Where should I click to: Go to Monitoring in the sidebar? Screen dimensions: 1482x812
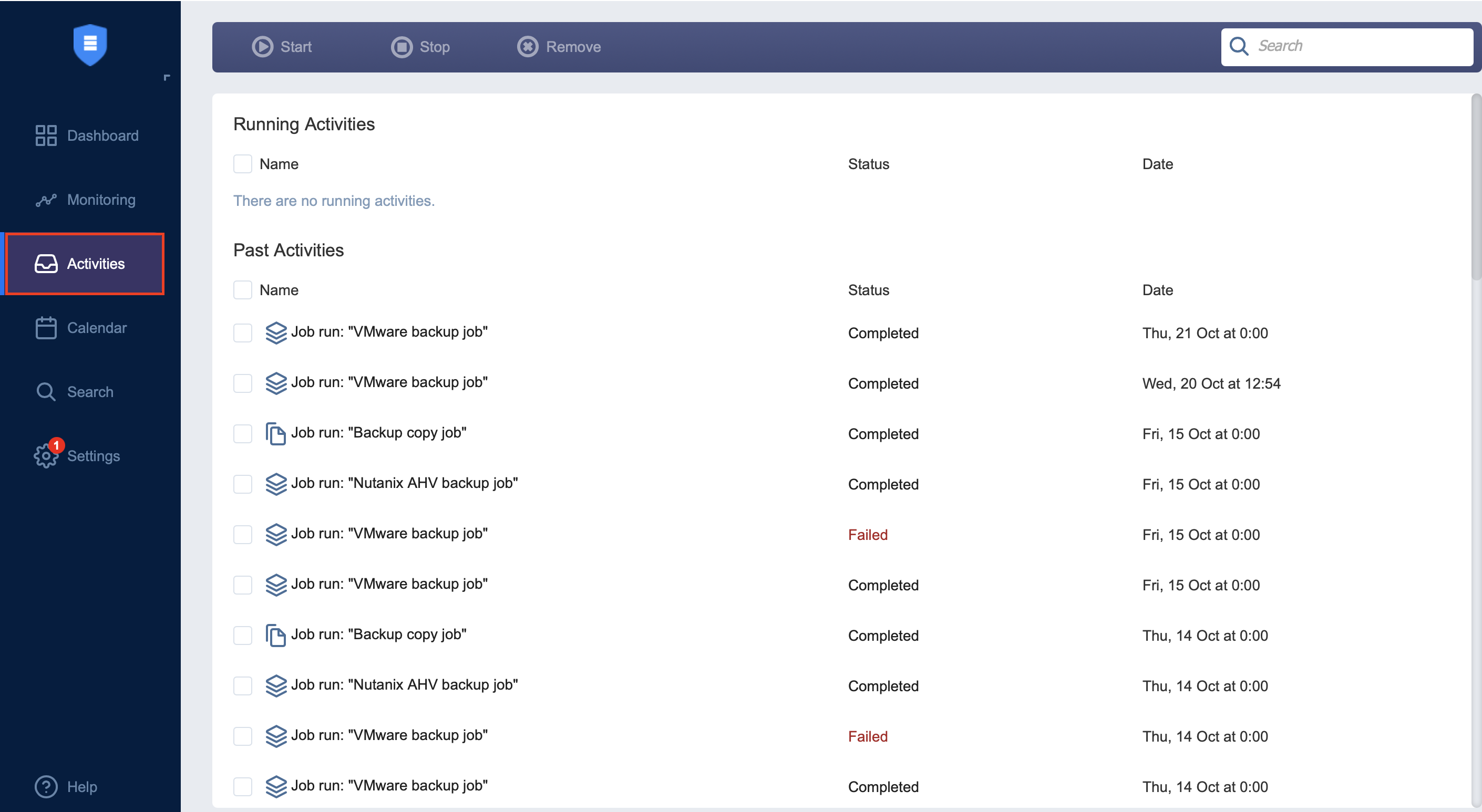coord(87,200)
